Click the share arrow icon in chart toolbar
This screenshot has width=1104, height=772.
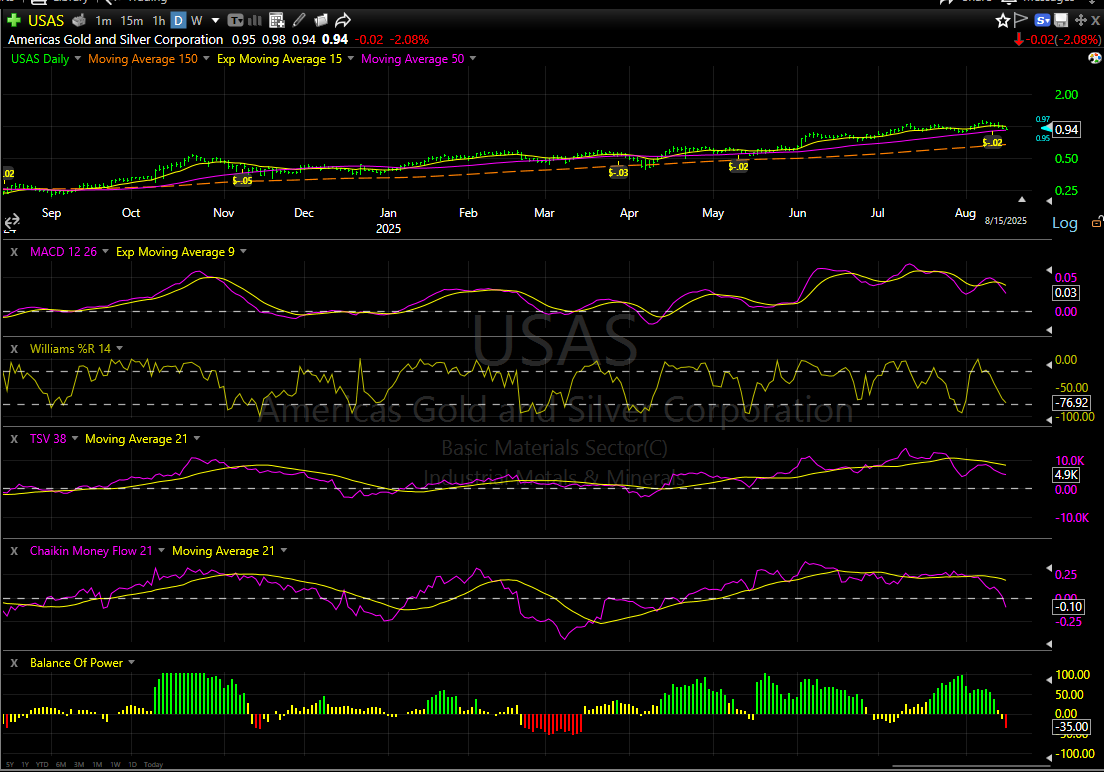point(343,20)
